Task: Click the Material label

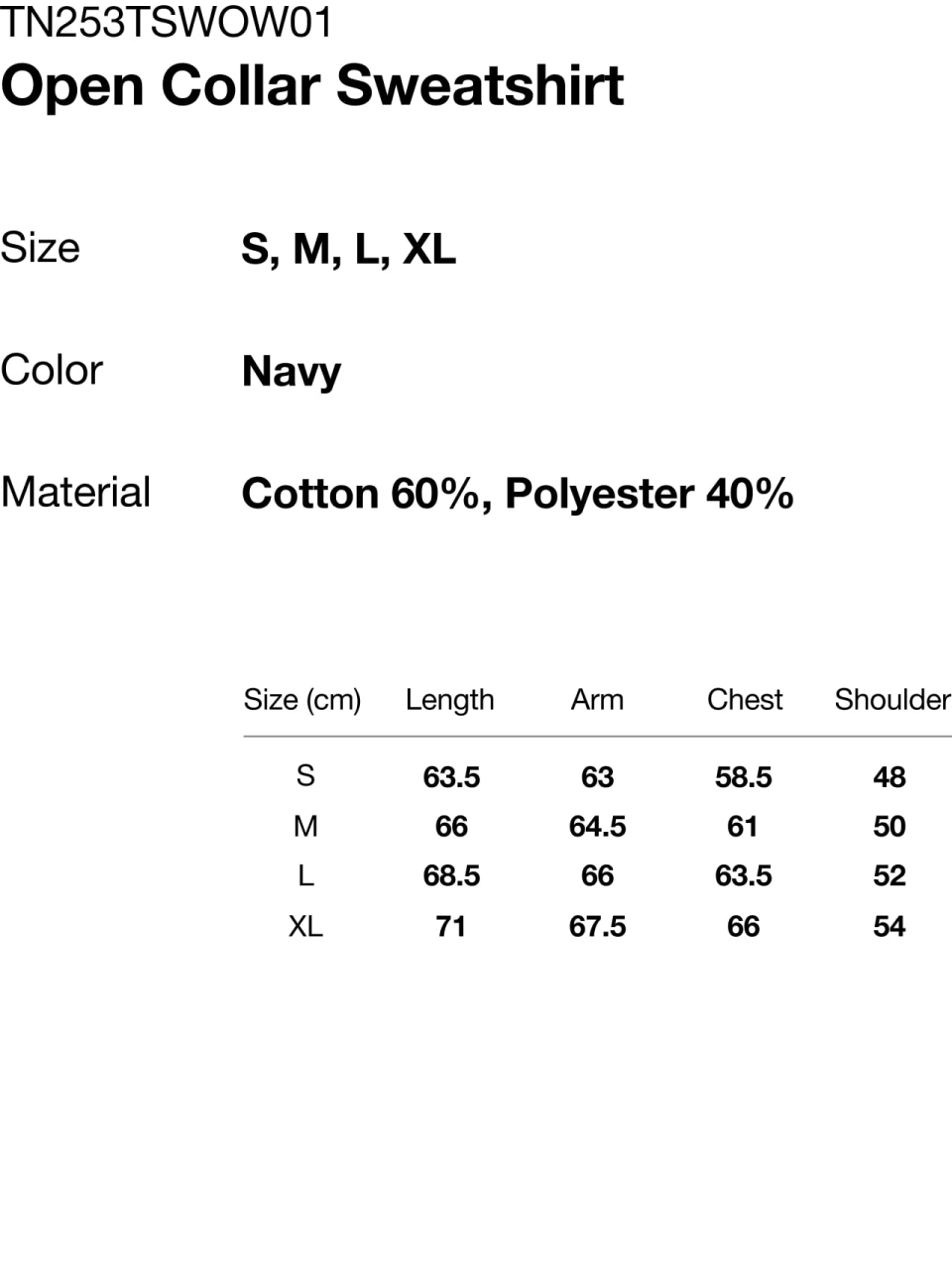Action: coord(75,493)
